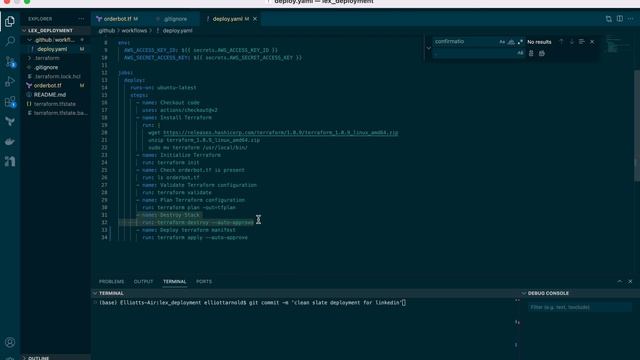This screenshot has height=360, width=640.
Task: Close the deploy.yaml tab
Action: [255, 19]
